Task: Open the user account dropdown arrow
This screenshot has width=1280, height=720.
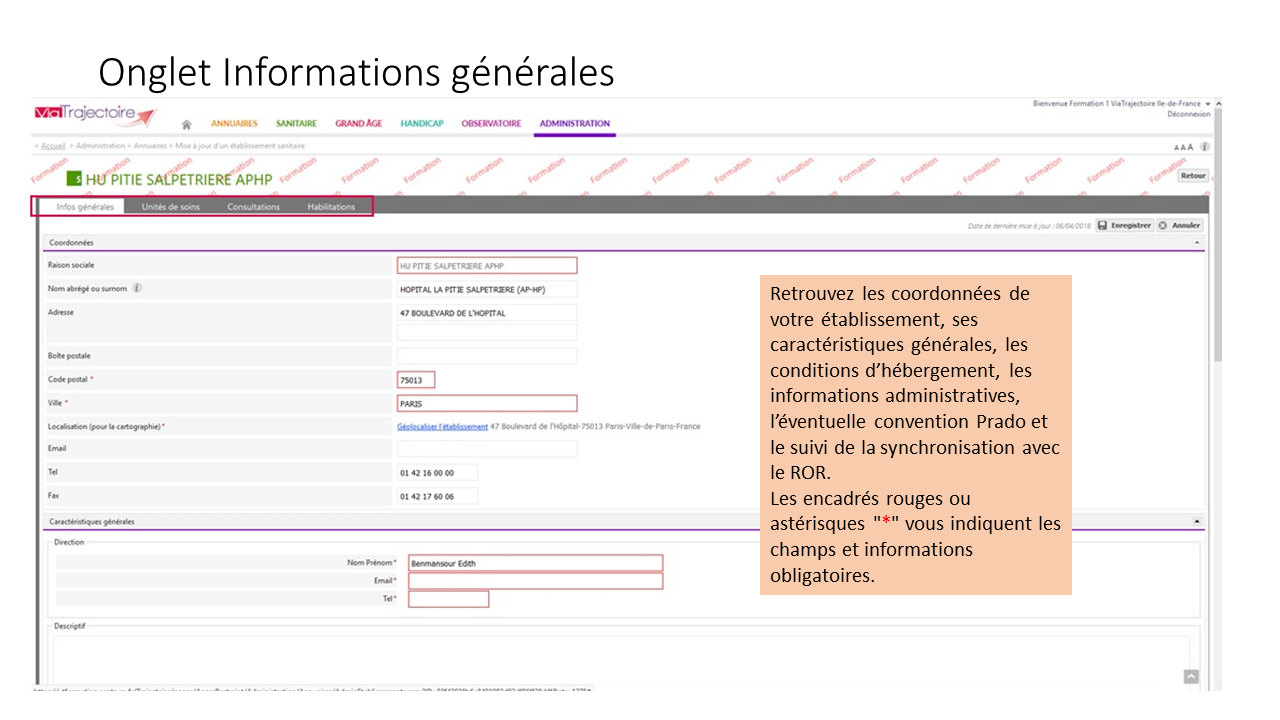Action: [1208, 104]
